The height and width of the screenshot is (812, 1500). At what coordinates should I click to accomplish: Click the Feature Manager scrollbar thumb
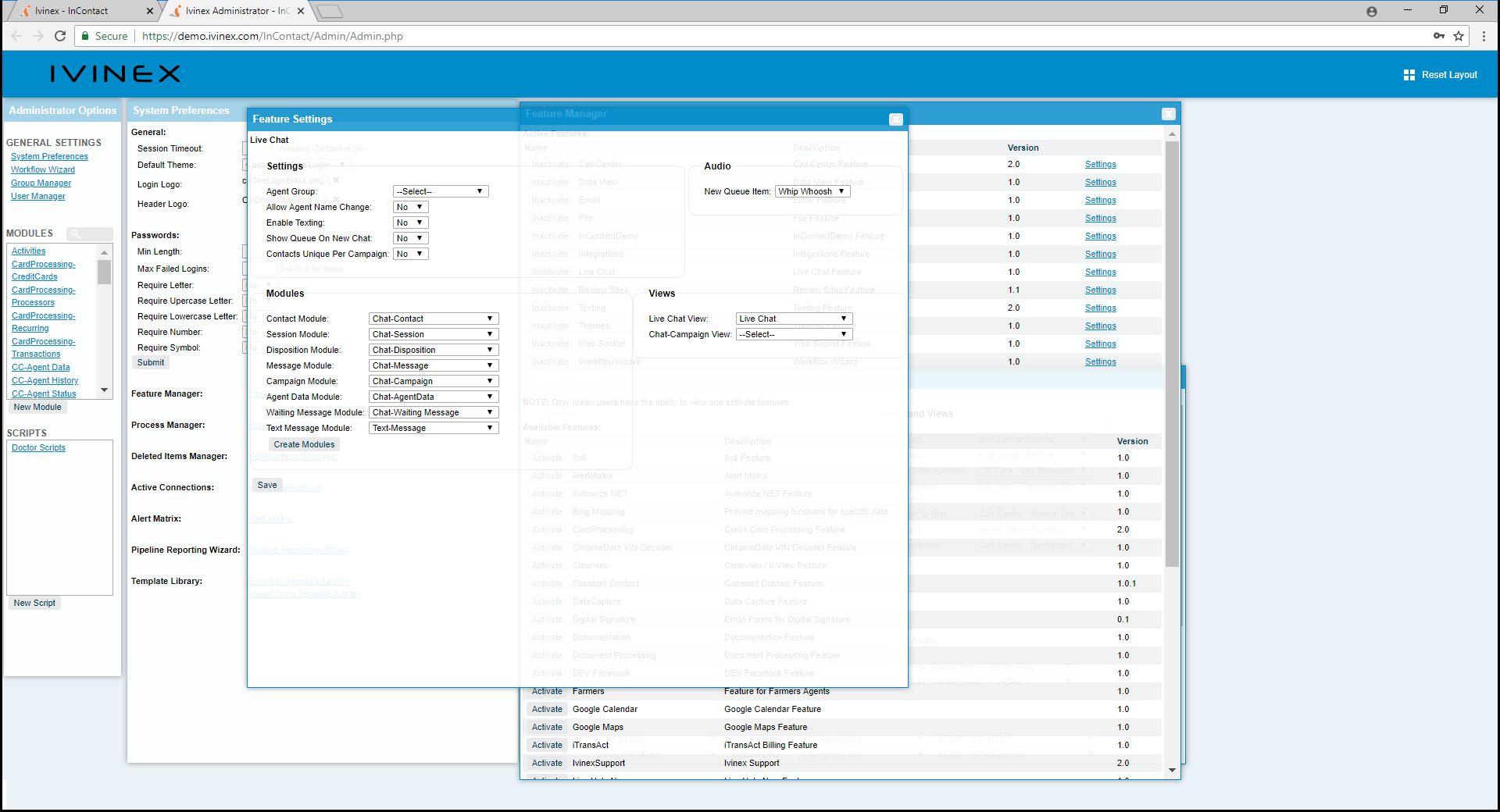[1172, 354]
